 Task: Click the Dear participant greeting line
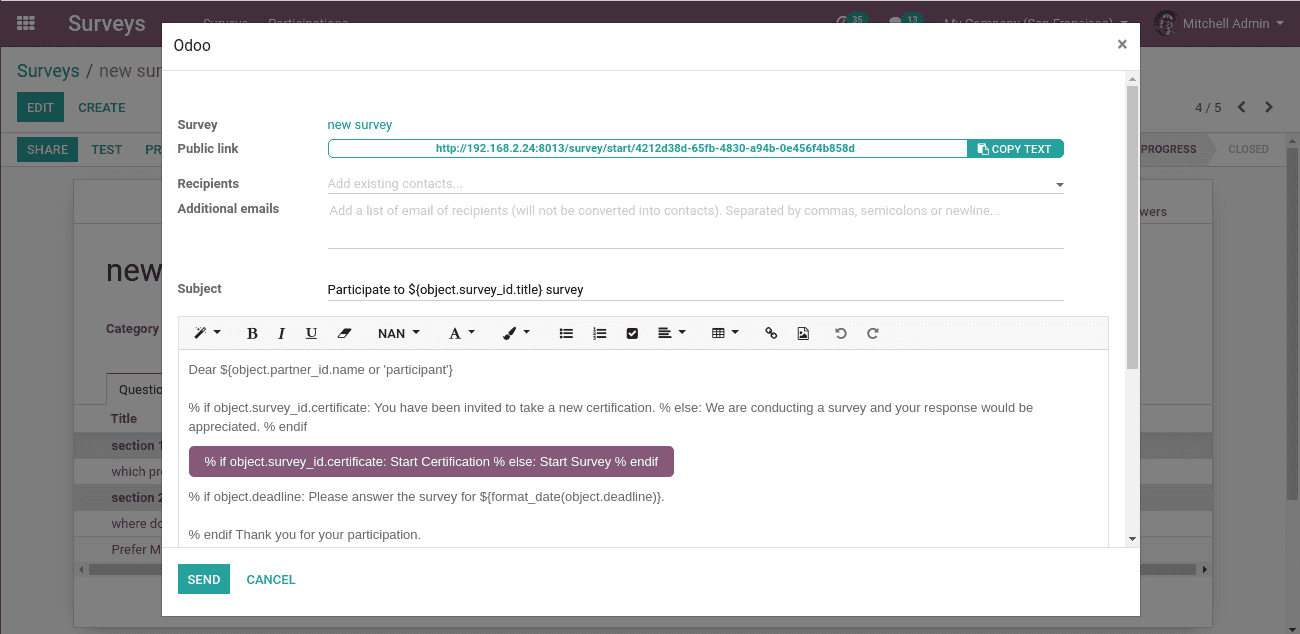point(321,370)
